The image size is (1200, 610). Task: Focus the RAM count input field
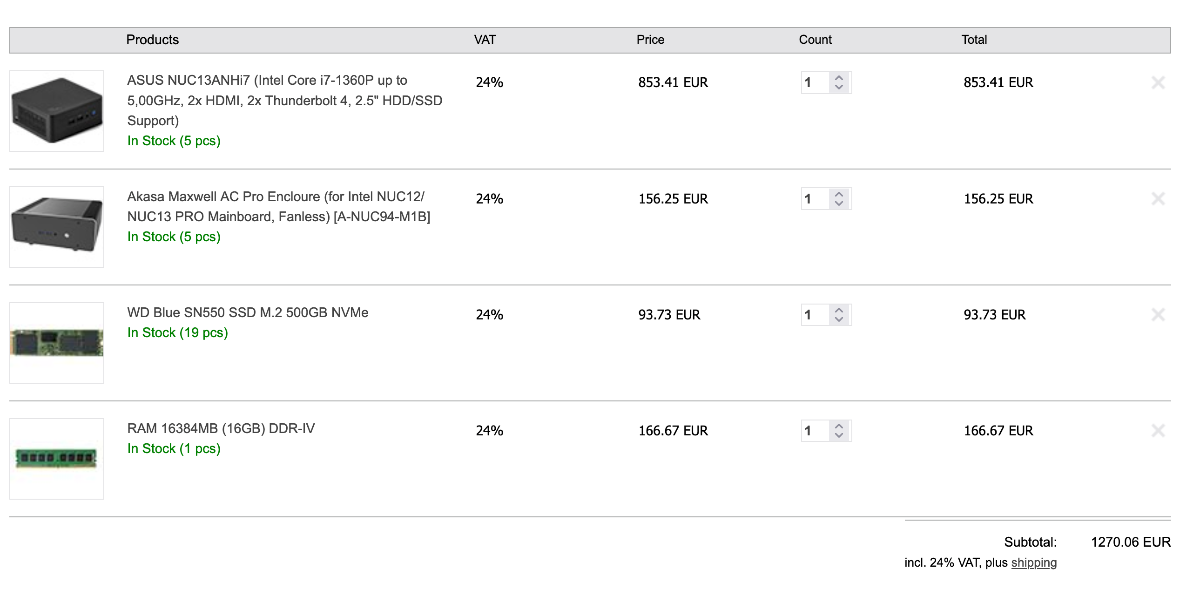click(815, 431)
